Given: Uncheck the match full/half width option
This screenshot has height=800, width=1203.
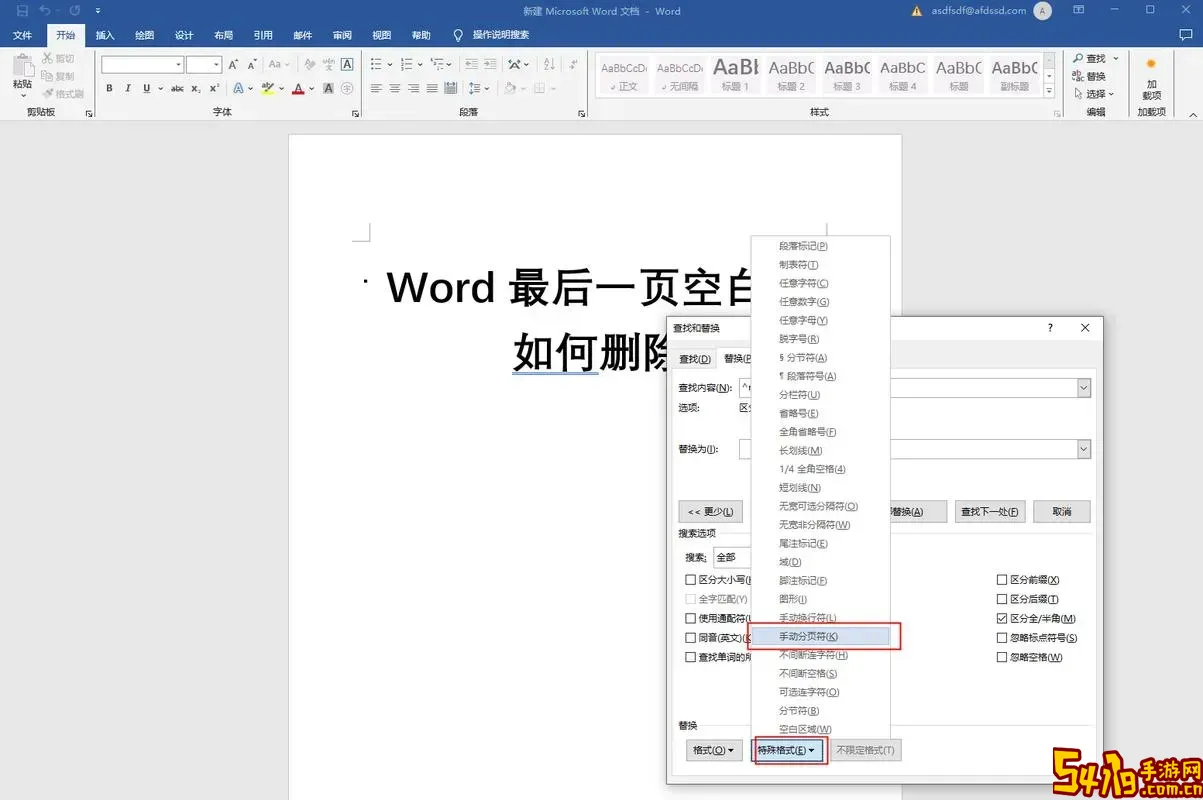Looking at the screenshot, I should [x=1002, y=619].
